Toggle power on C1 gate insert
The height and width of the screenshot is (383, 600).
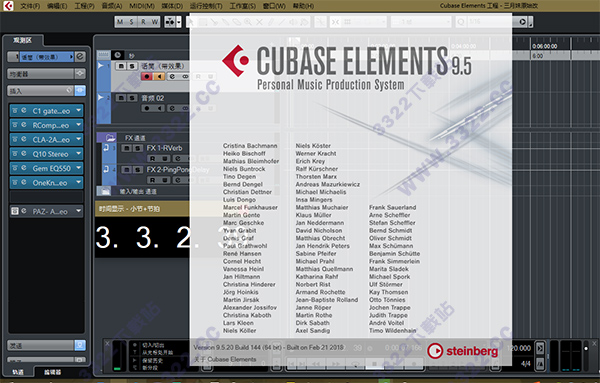coord(15,111)
